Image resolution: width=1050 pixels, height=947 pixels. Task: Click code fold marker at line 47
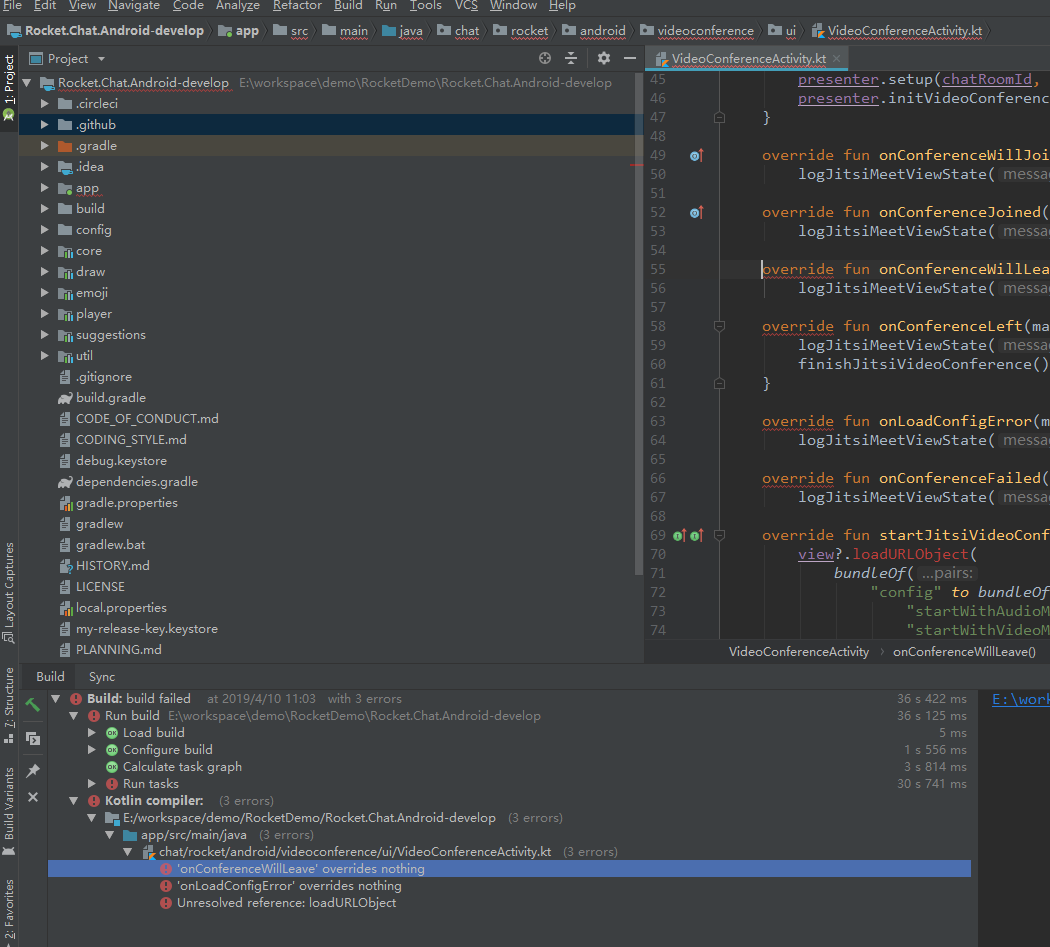(x=719, y=118)
